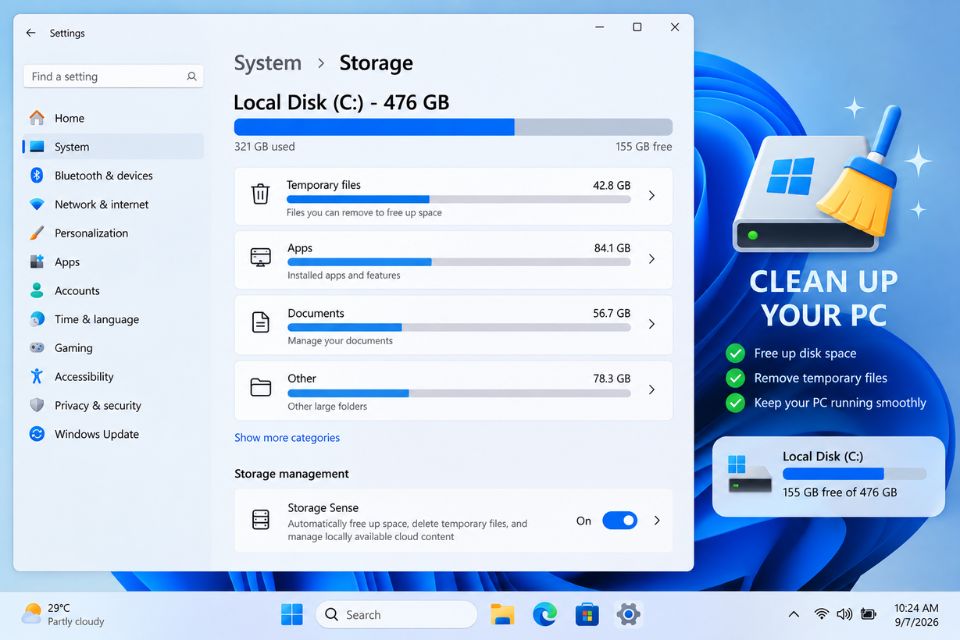The height and width of the screenshot is (640, 960).
Task: Open Bluetooth & devices settings
Action: pos(113,176)
